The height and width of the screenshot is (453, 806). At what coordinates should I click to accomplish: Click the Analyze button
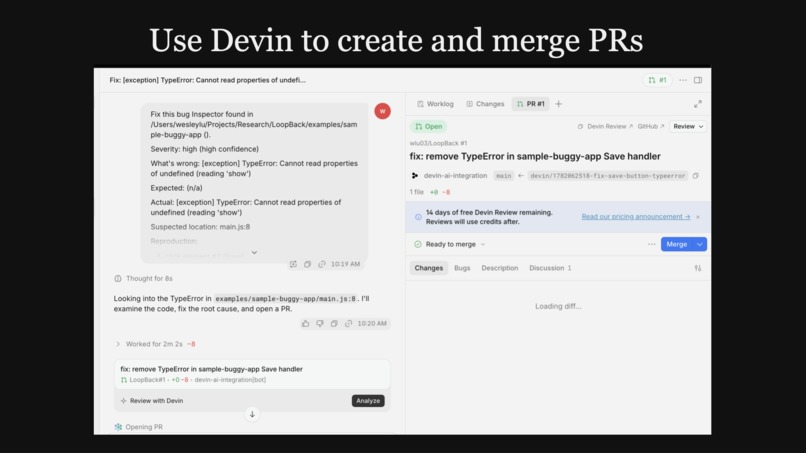coord(368,401)
